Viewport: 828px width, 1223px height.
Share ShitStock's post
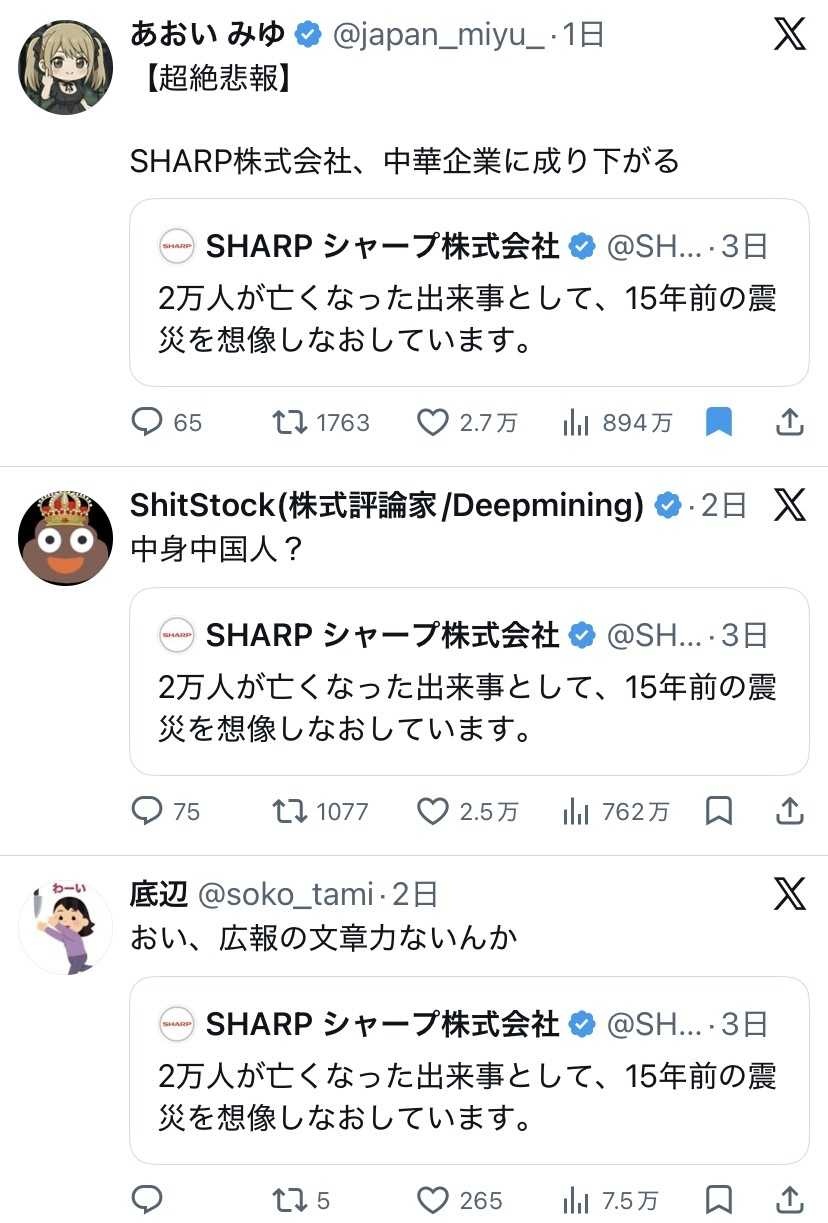click(x=790, y=811)
